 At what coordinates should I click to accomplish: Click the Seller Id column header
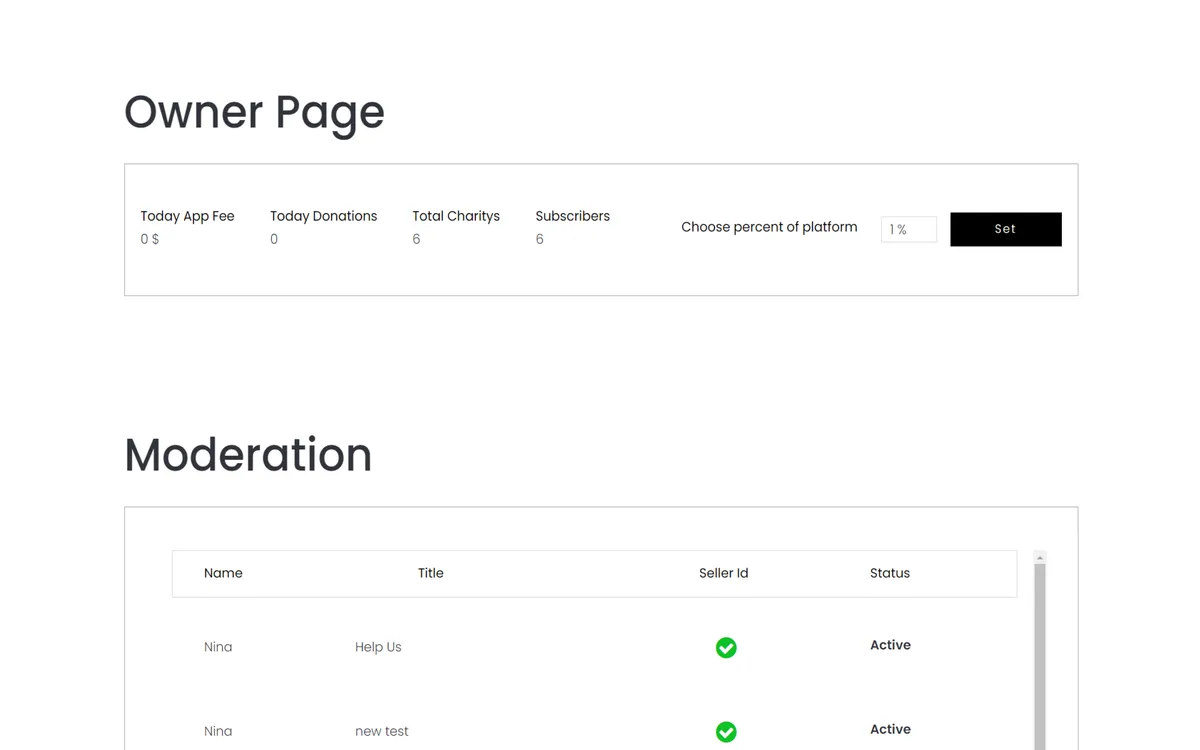(724, 573)
